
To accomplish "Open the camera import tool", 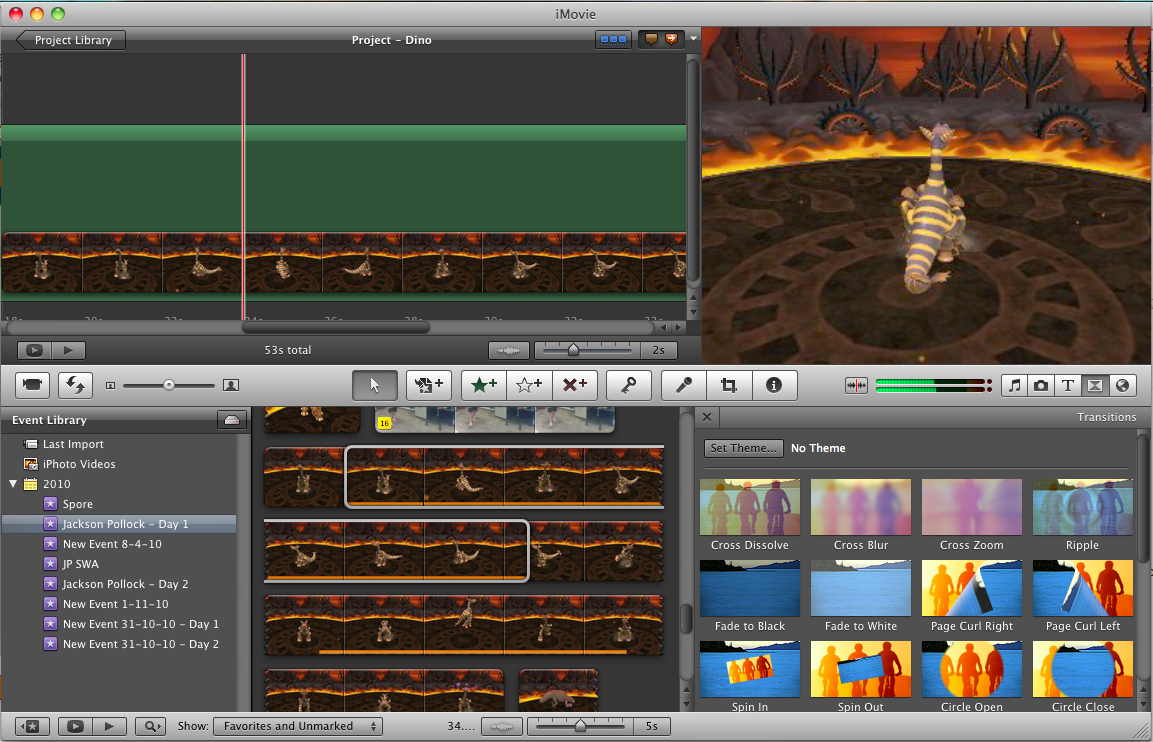I will (34, 385).
